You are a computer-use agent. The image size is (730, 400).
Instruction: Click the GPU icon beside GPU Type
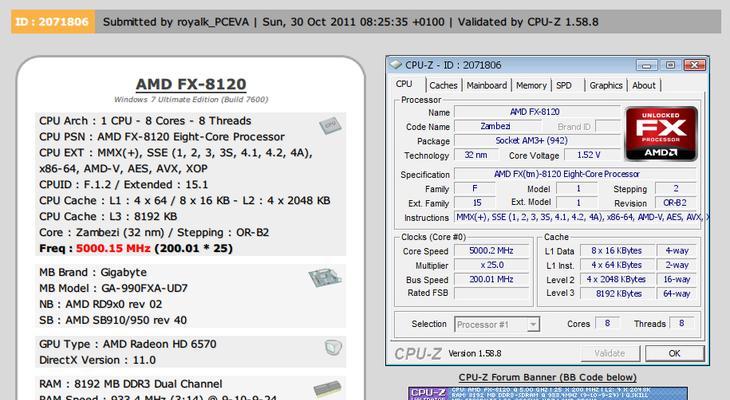pyautogui.click(x=333, y=347)
